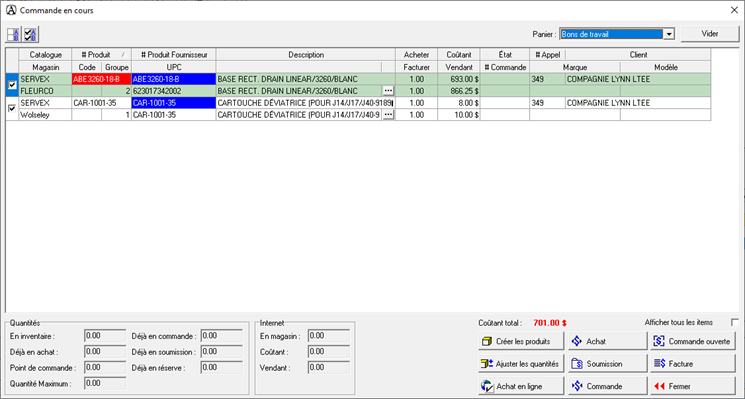This screenshot has width=745, height=399.
Task: Open ellipsis button on FLEURCO description row
Action: pos(388,90)
